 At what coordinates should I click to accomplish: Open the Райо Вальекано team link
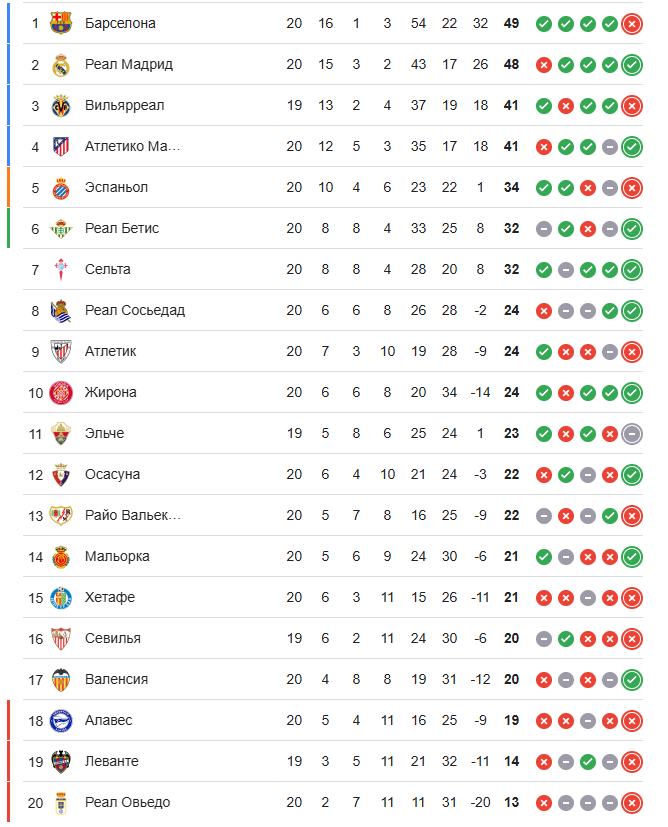133,515
